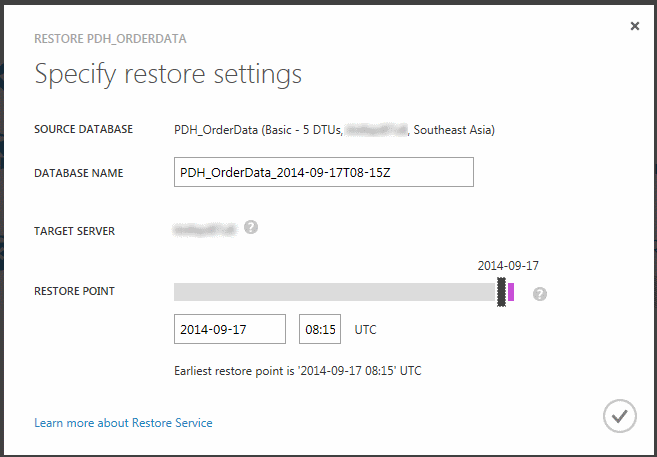The height and width of the screenshot is (457, 657).
Task: Click the RESTORE POINT label
Action: [x=74, y=291]
